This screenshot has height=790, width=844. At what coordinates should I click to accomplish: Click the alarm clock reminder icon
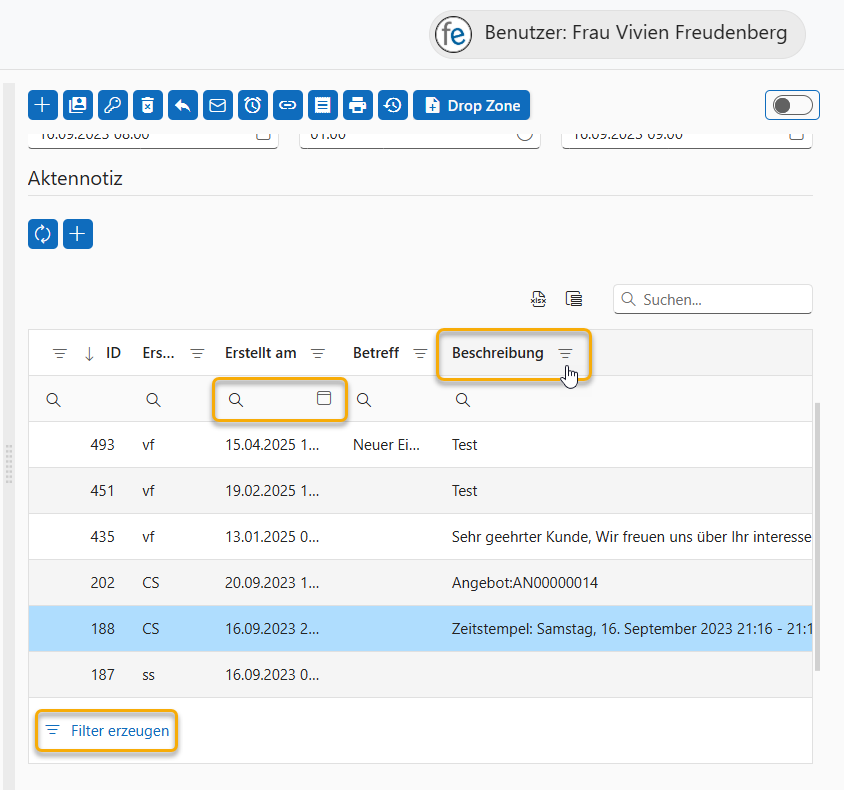pyautogui.click(x=253, y=105)
